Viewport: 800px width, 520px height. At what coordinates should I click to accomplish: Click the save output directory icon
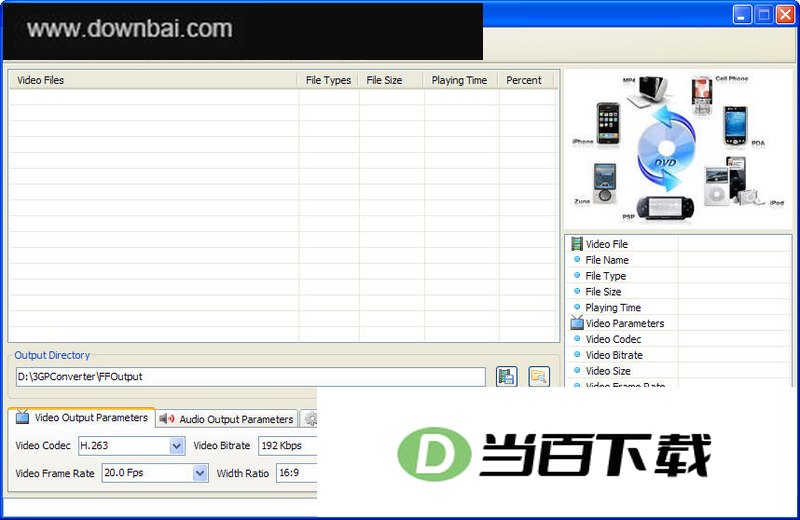[506, 377]
